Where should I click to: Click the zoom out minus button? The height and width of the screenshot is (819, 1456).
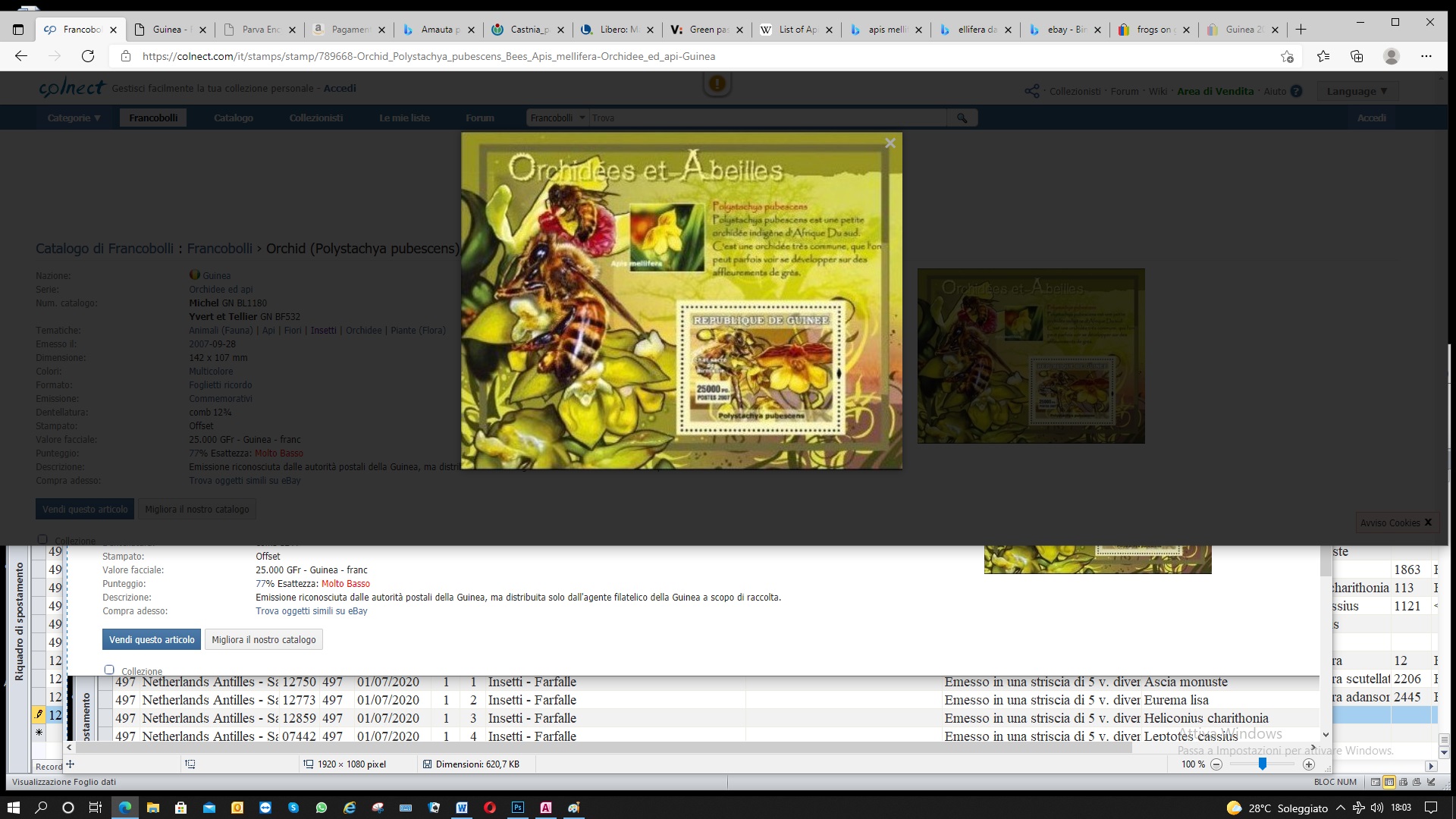[x=1216, y=764]
